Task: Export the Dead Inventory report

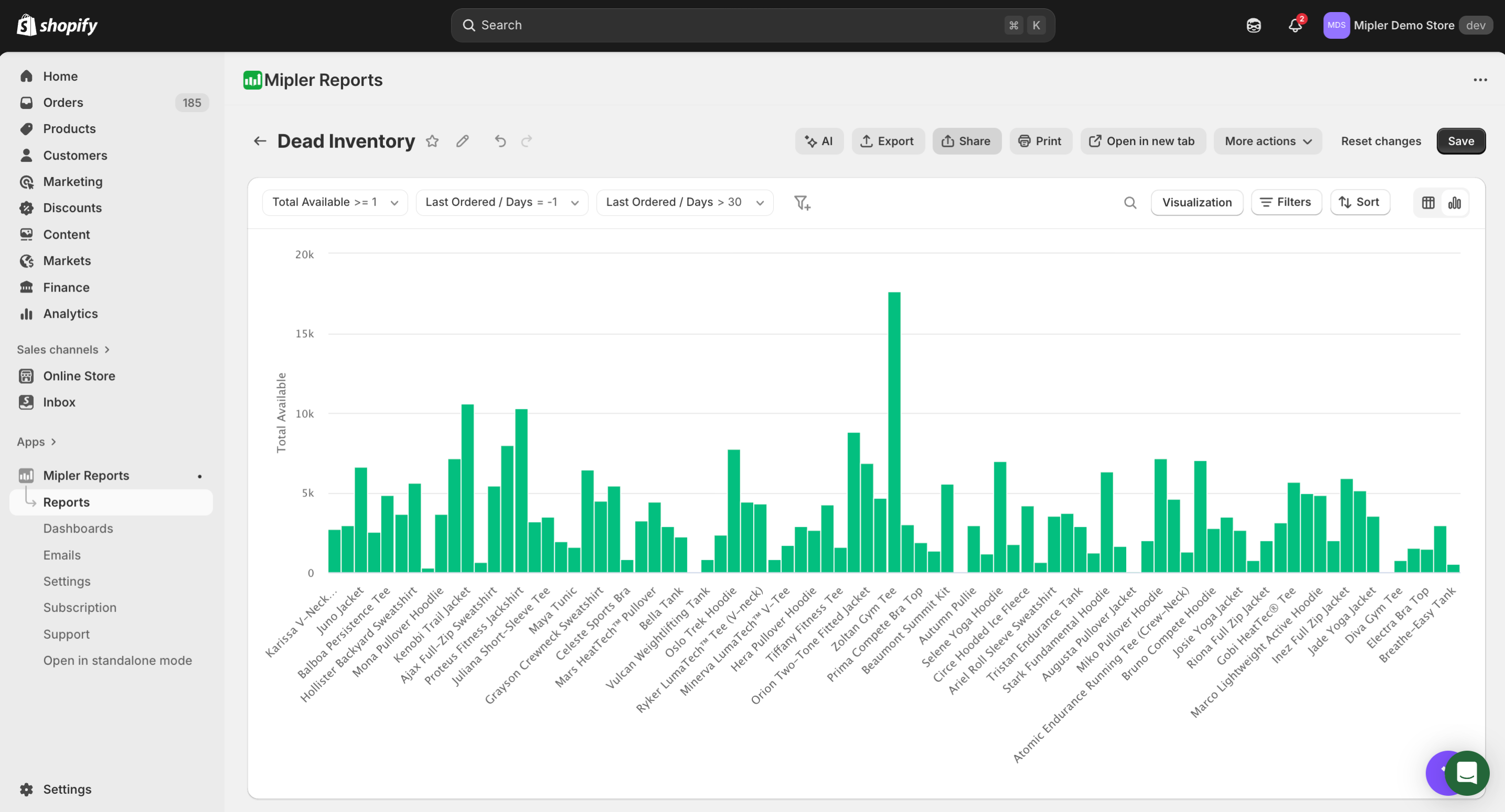Action: tap(888, 141)
